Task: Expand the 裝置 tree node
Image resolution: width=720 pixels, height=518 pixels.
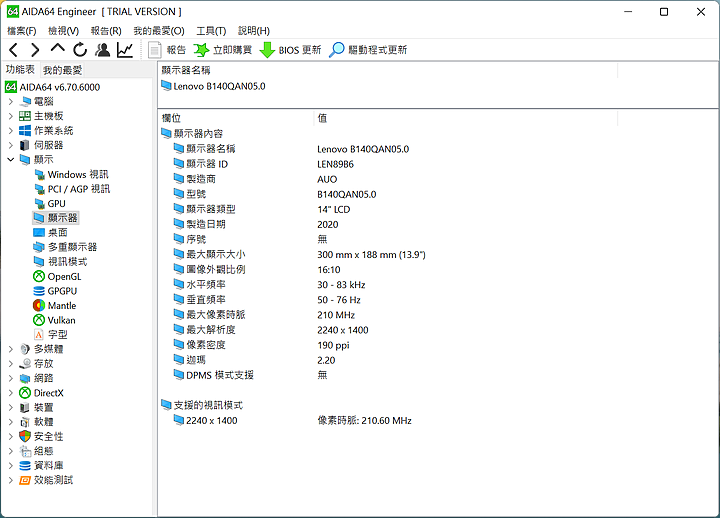Action: coord(11,407)
